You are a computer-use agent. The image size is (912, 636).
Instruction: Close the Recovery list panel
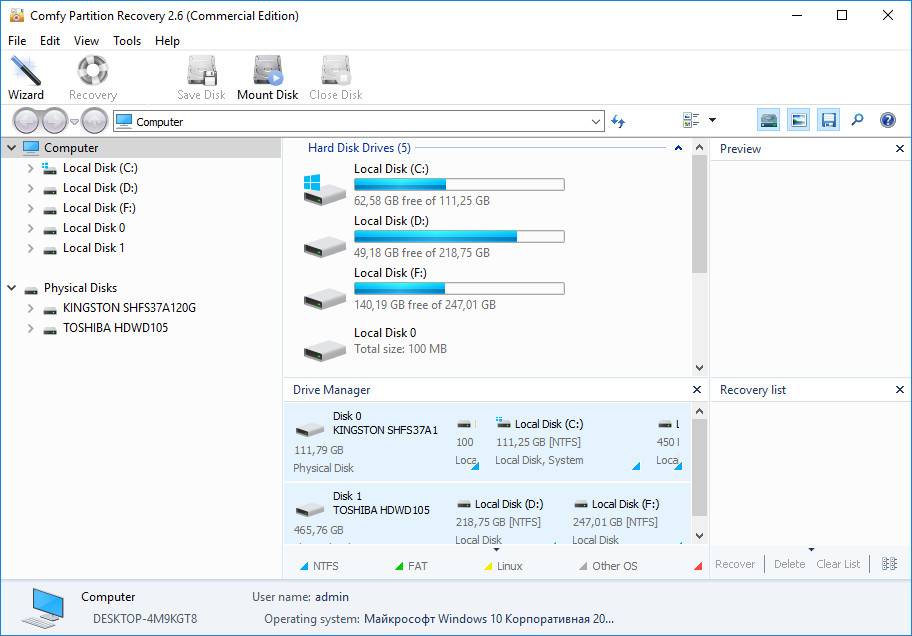point(900,389)
